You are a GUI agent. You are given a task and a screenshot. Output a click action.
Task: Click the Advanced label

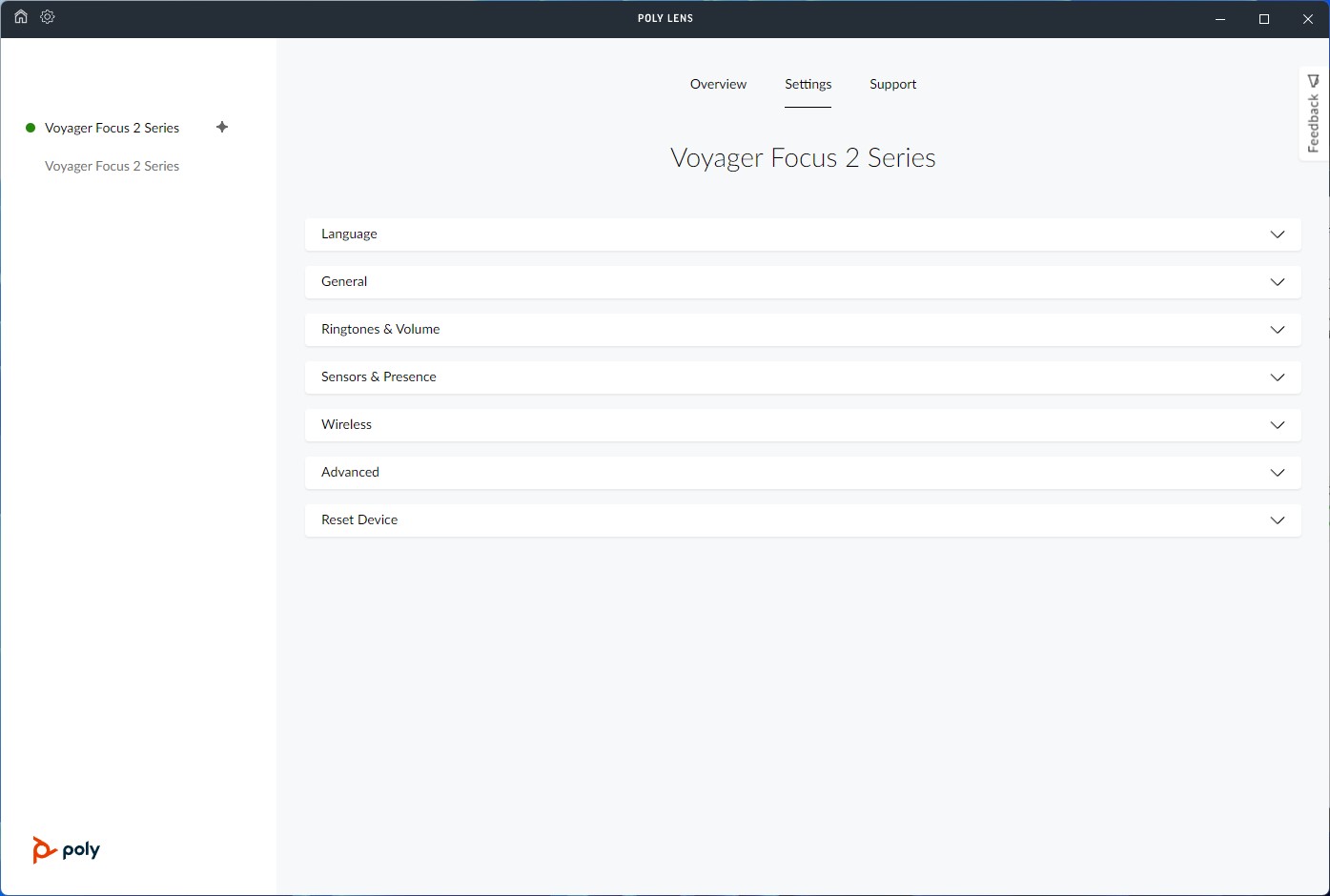350,472
